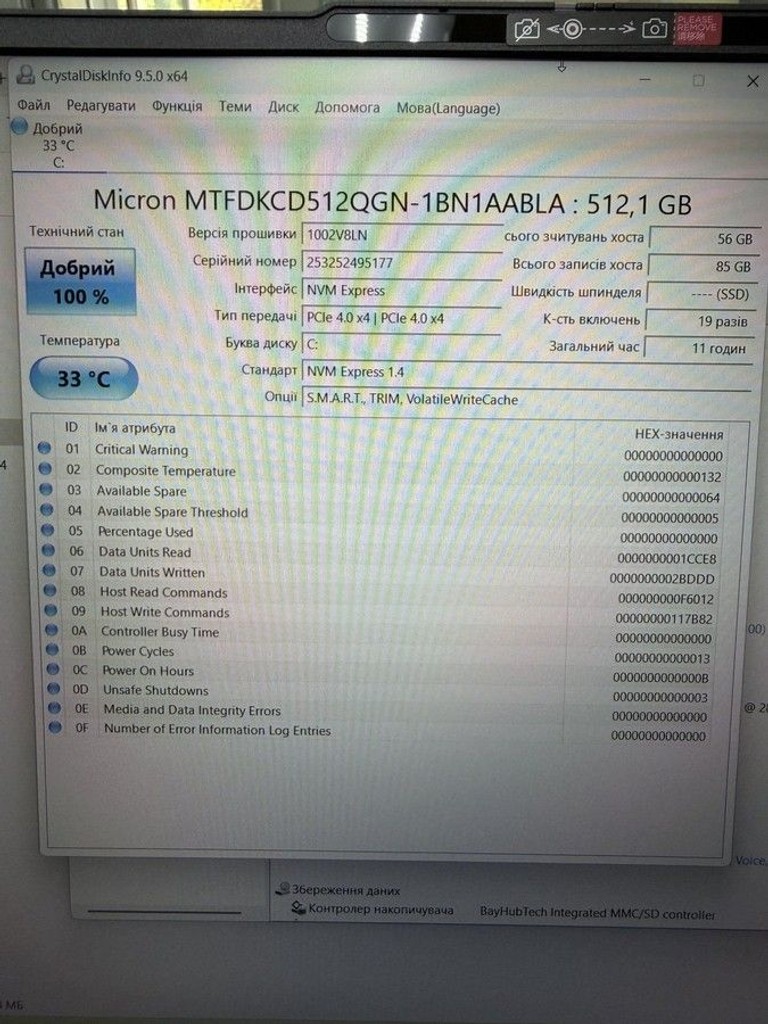Click the status dot of Data Units Read row
The image size is (768, 1024).
[x=48, y=550]
